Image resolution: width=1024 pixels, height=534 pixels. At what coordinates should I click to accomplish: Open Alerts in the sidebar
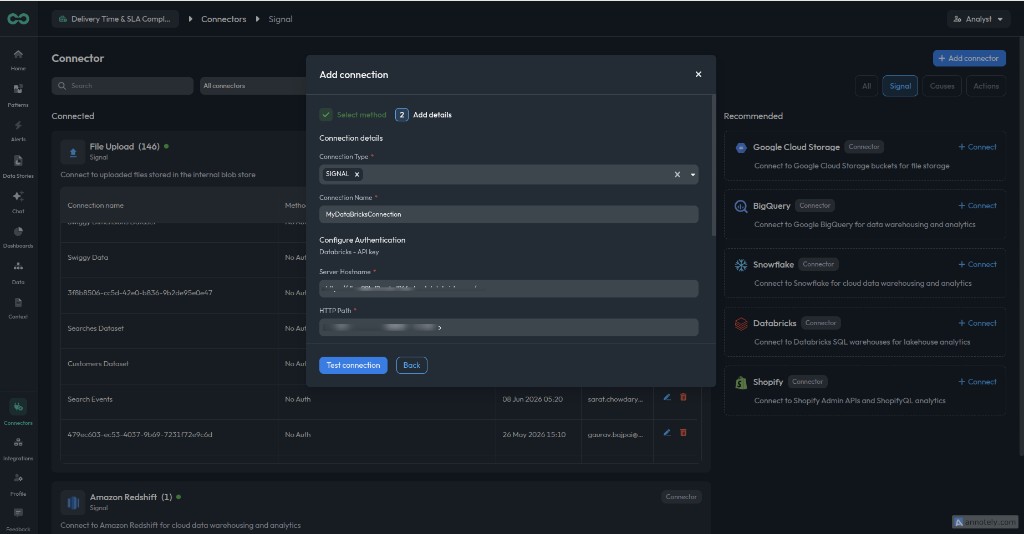click(18, 130)
